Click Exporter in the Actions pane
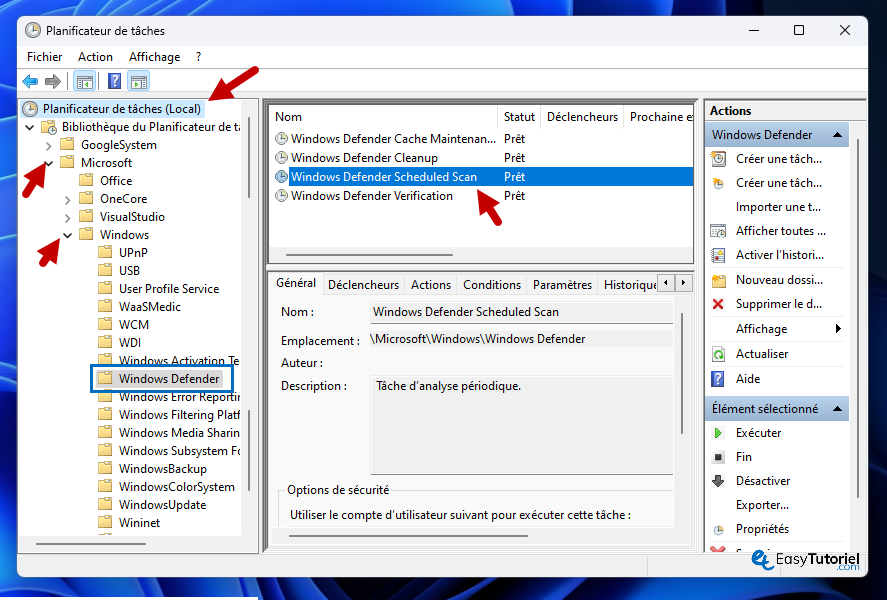The width and height of the screenshot is (887, 600). 762,505
